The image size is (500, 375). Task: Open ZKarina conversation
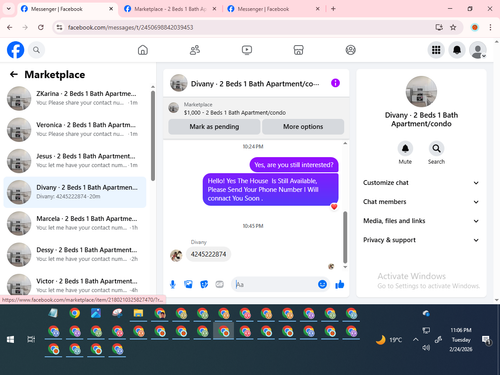[75, 98]
